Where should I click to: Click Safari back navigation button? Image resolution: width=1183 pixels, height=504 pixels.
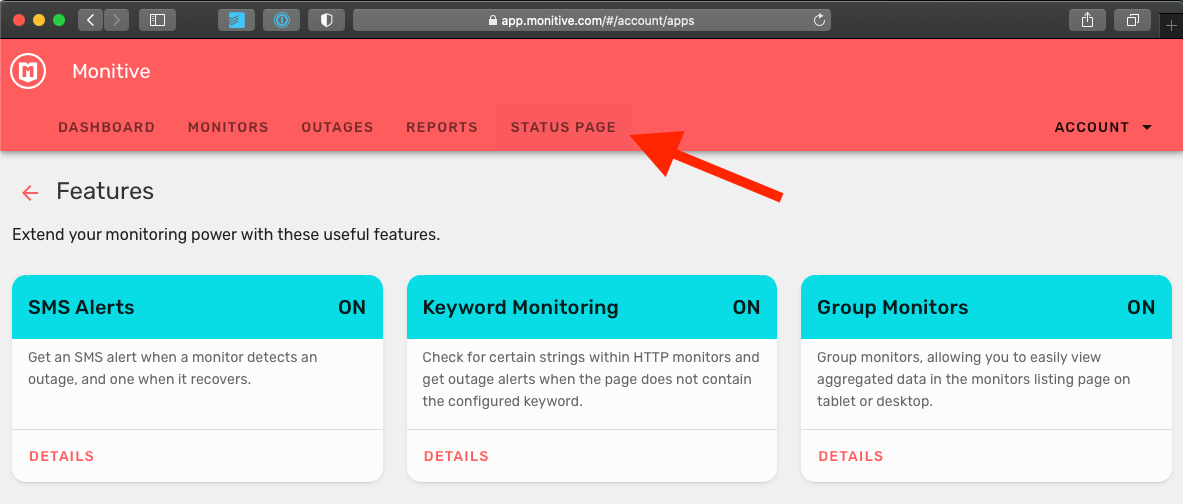(91, 20)
